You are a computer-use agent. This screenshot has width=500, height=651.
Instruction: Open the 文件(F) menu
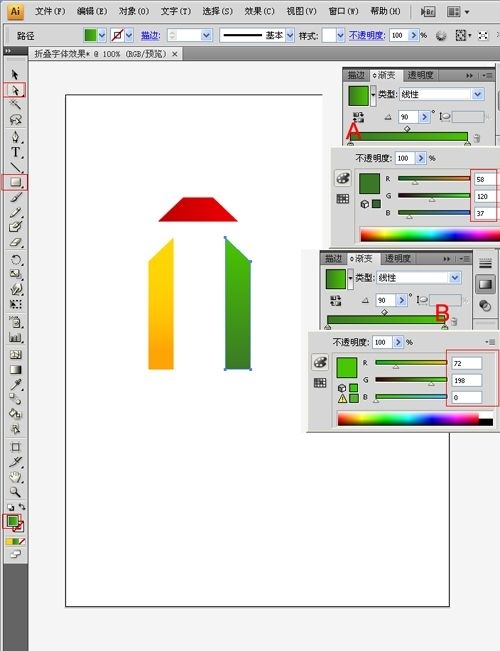(50, 11)
